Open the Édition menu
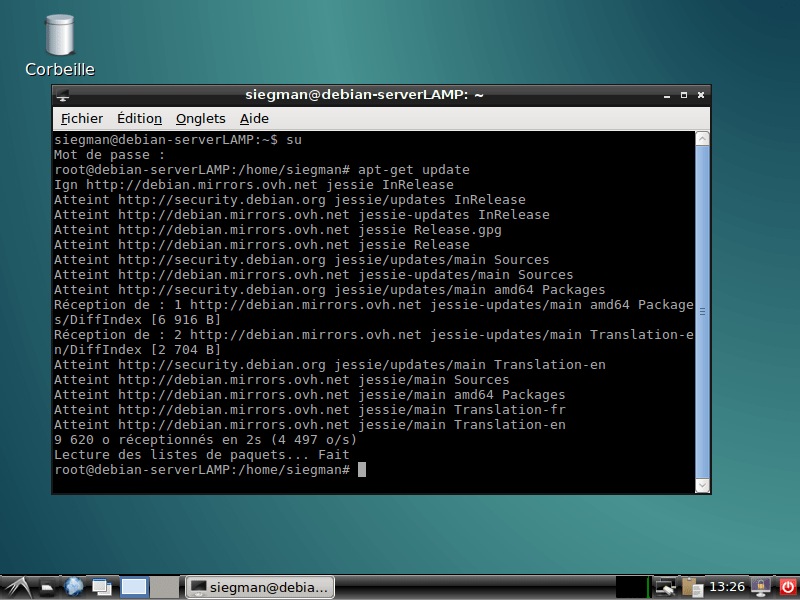Viewport: 800px width, 600px height. click(139, 118)
